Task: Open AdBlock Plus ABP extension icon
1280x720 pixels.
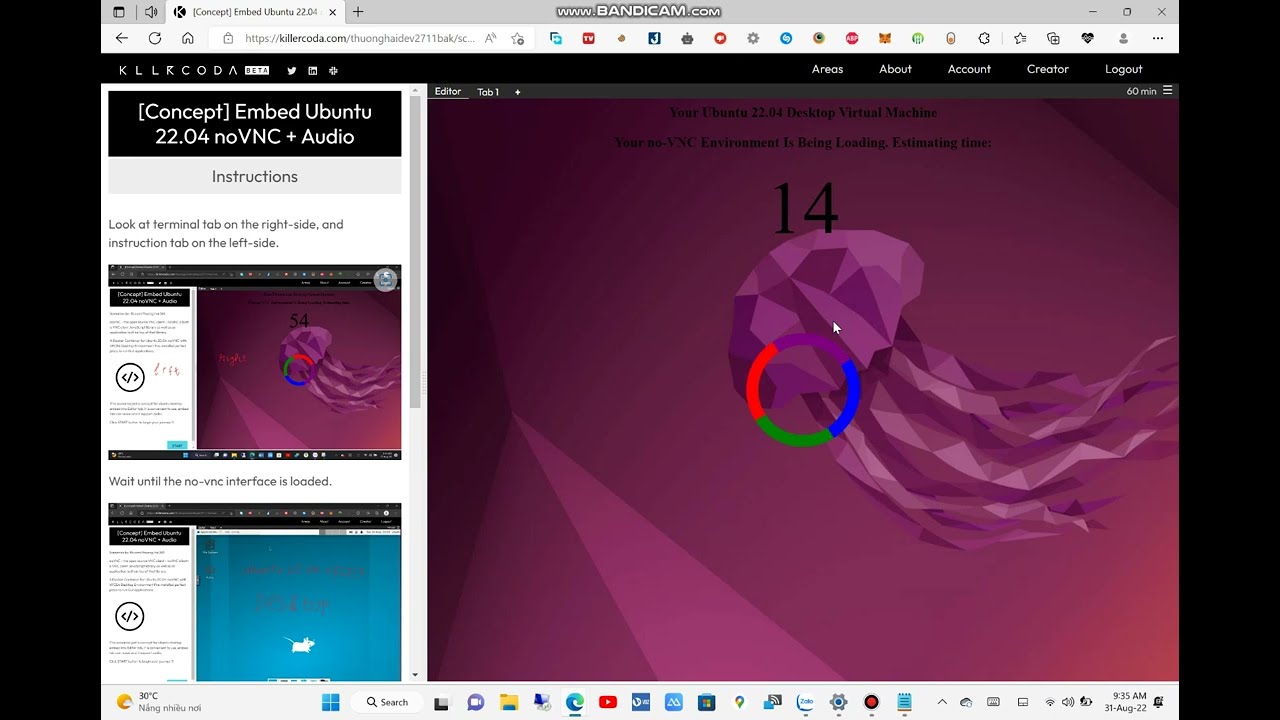Action: (x=852, y=38)
